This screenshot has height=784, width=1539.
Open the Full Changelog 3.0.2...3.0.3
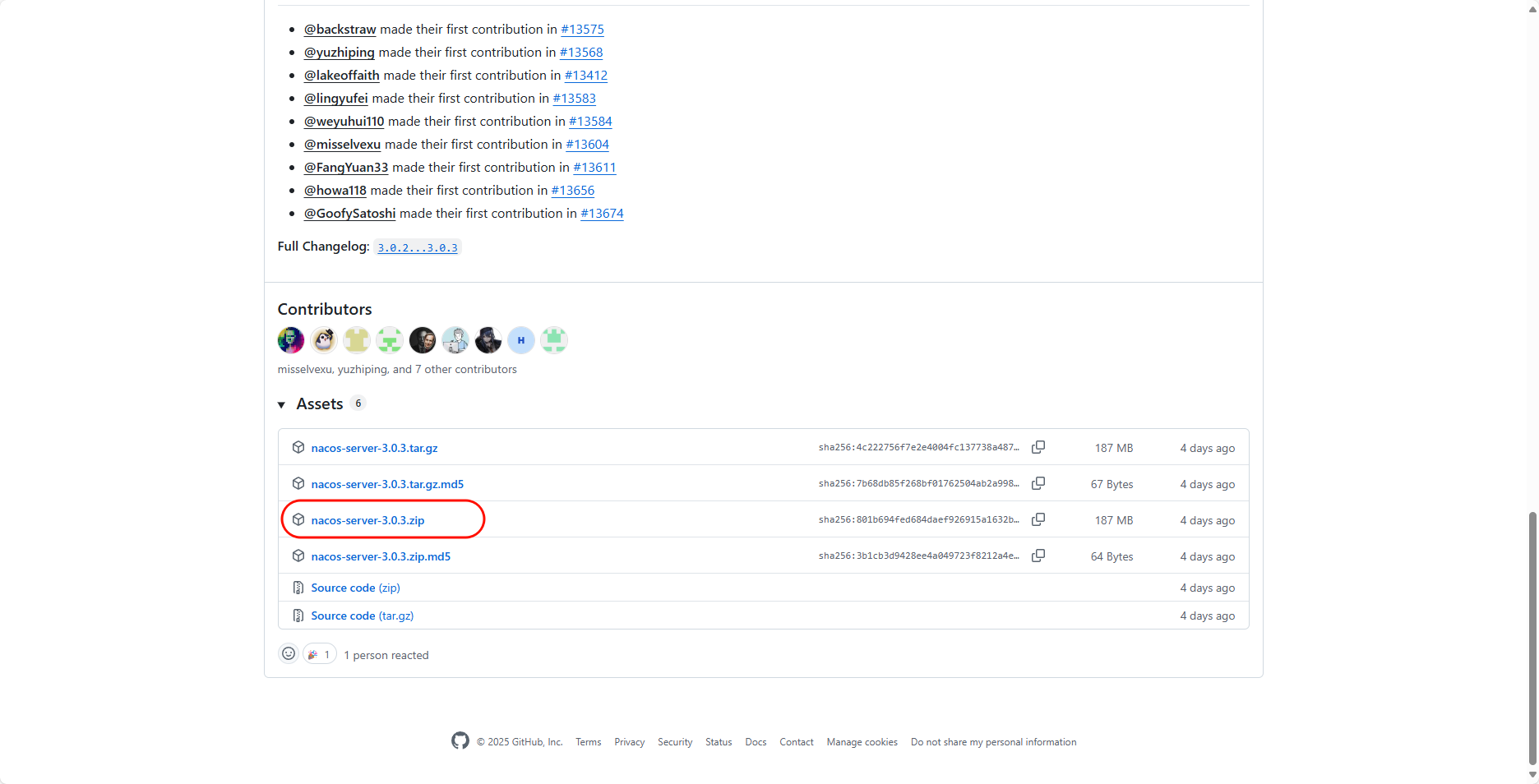pos(417,247)
